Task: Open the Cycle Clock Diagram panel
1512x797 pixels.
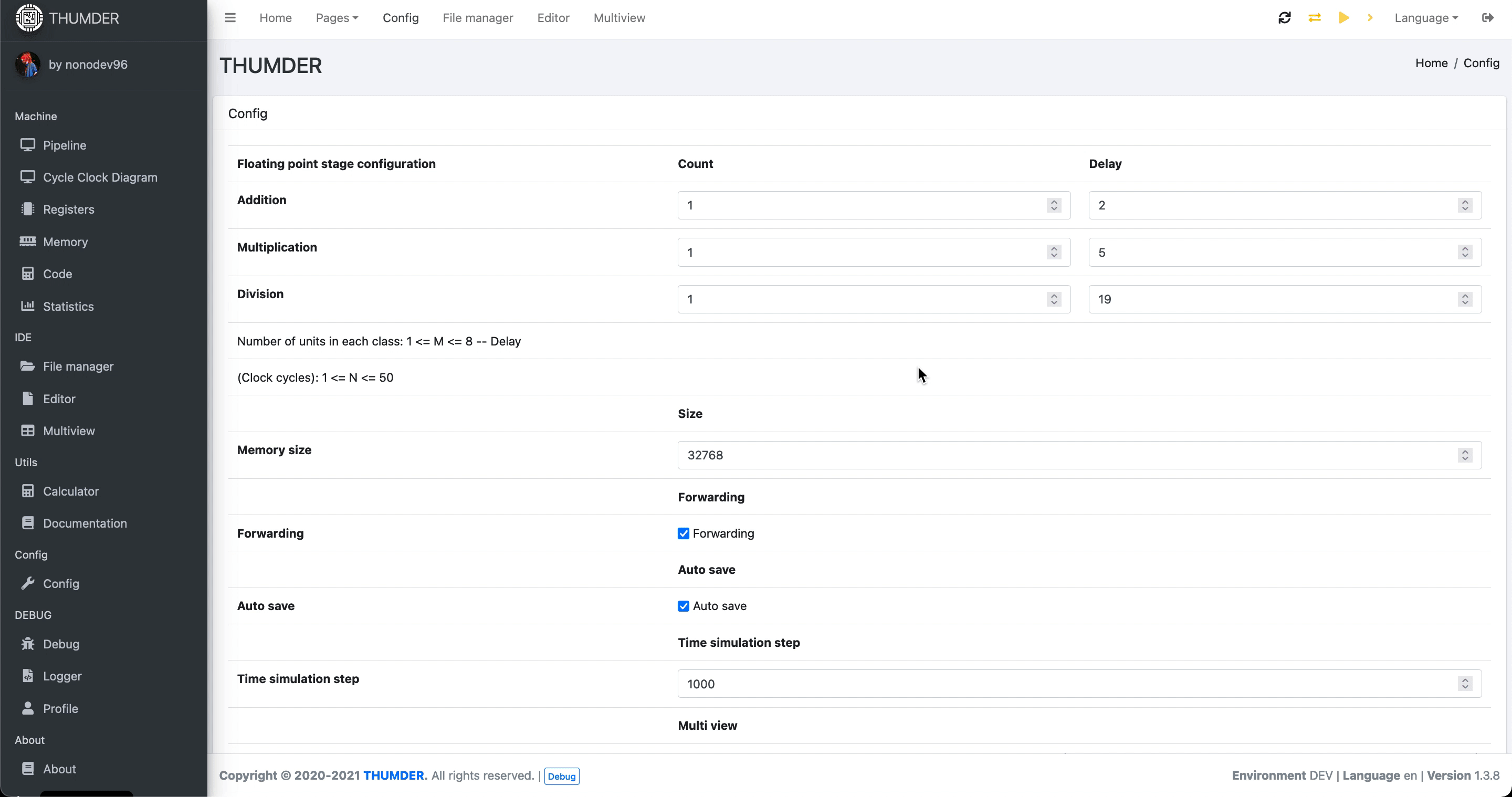Action: pos(100,177)
